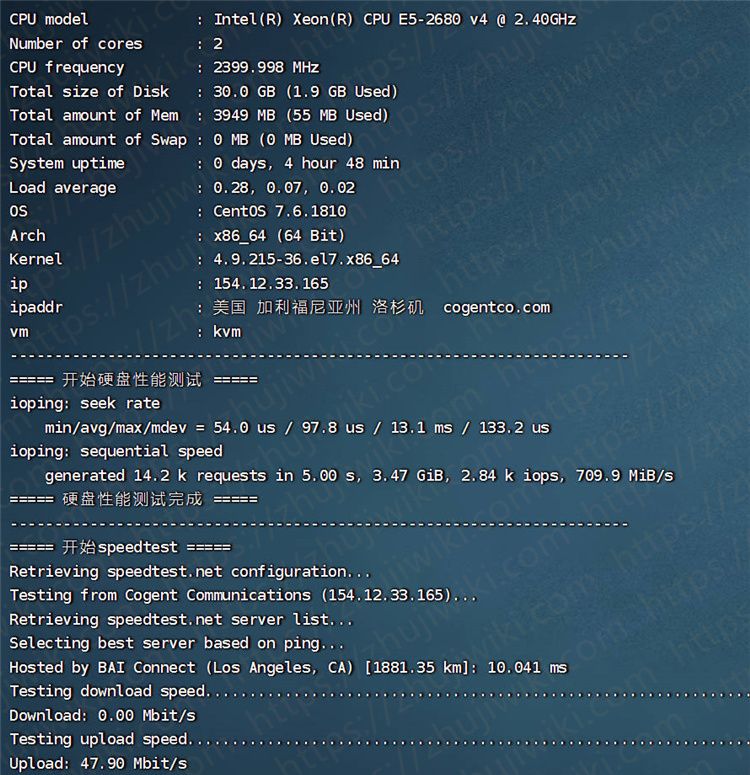Screen dimensions: 750x775
Task: Select the IP address on the ip line
Action: (270, 283)
